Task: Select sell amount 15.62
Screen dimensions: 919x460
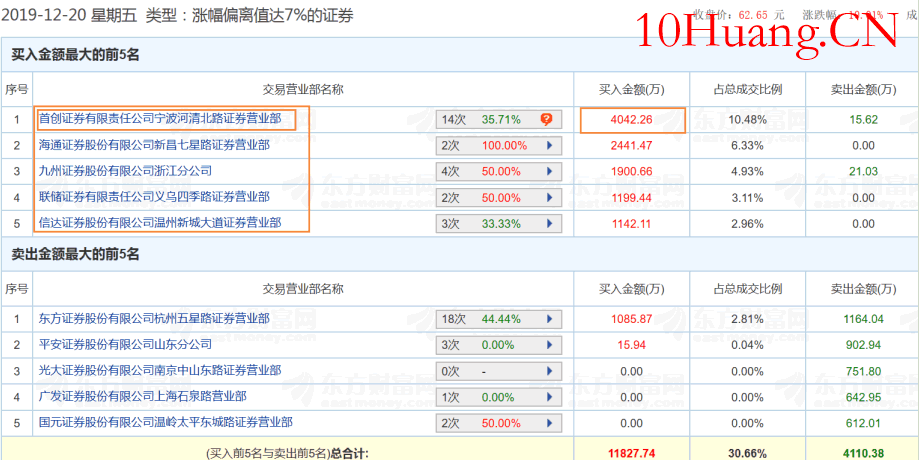Action: (x=863, y=120)
